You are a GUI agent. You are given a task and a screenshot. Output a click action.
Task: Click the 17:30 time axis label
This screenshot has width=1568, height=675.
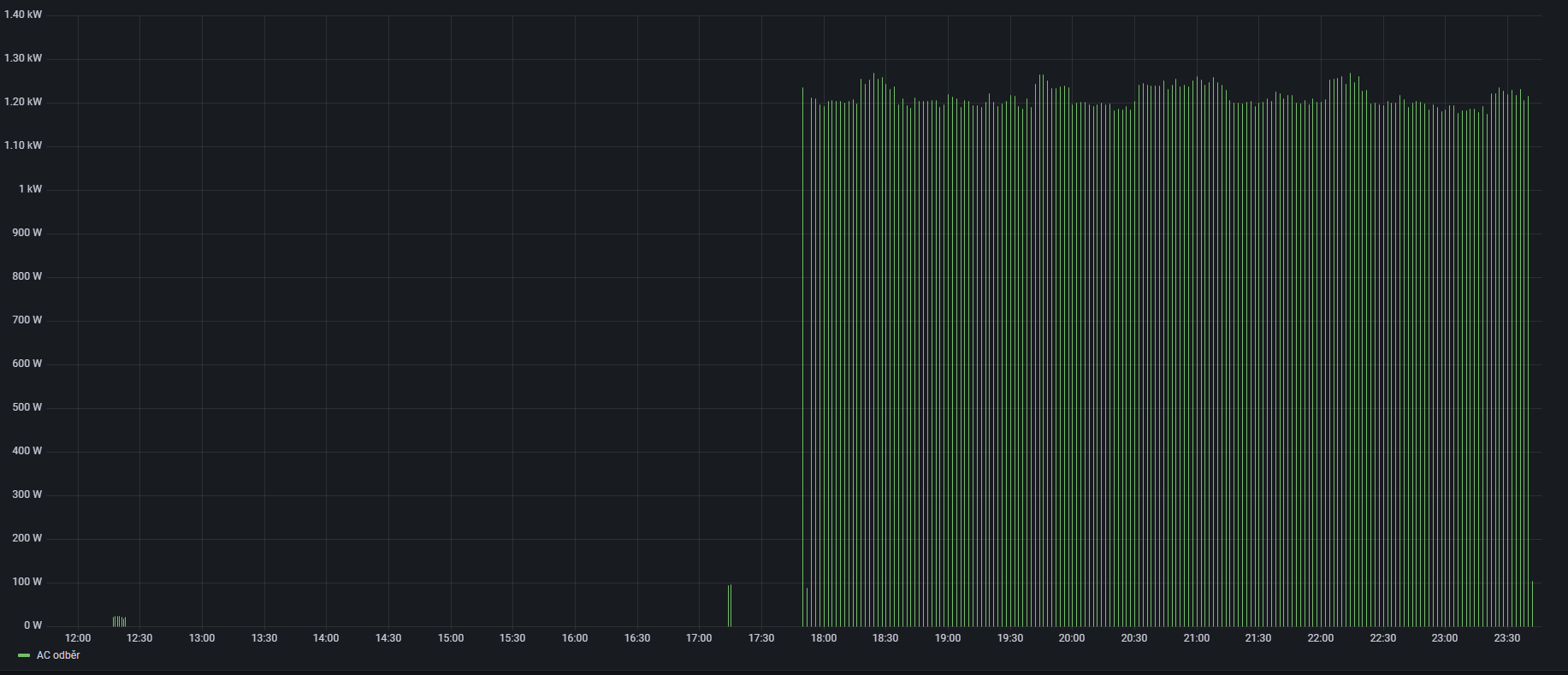[x=761, y=638]
